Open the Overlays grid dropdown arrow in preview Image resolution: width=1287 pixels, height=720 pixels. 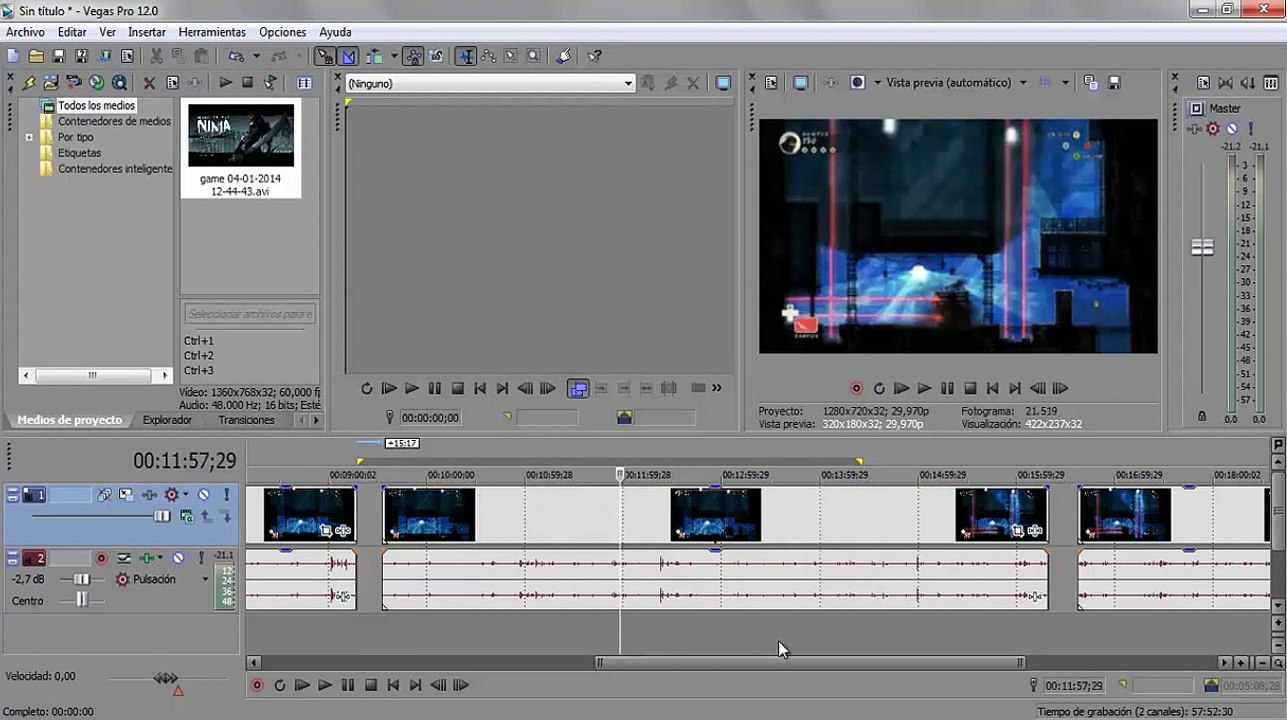point(1065,83)
